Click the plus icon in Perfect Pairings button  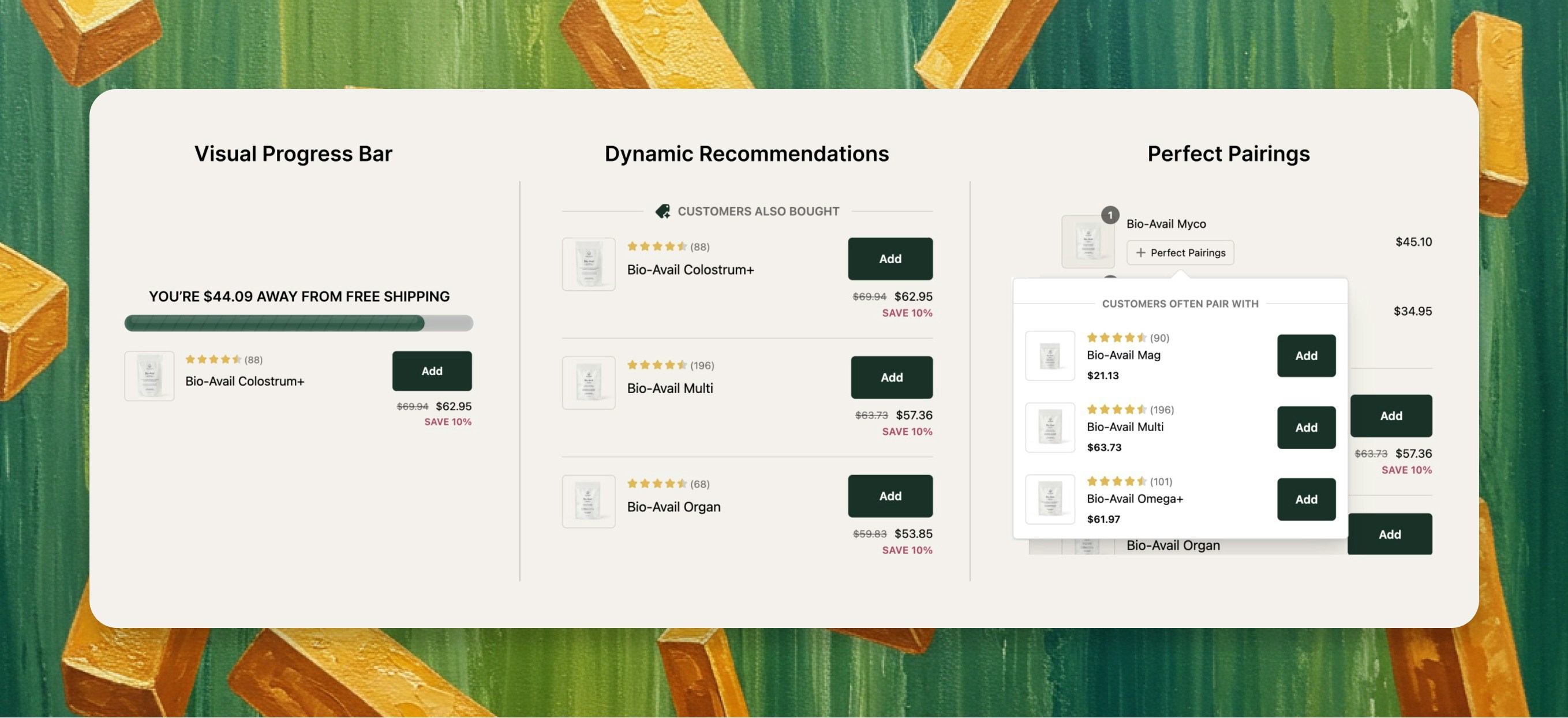coord(1140,253)
